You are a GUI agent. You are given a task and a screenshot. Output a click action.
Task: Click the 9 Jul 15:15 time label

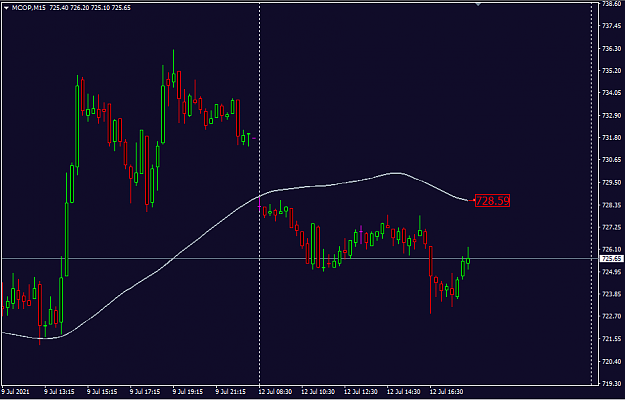point(102,392)
